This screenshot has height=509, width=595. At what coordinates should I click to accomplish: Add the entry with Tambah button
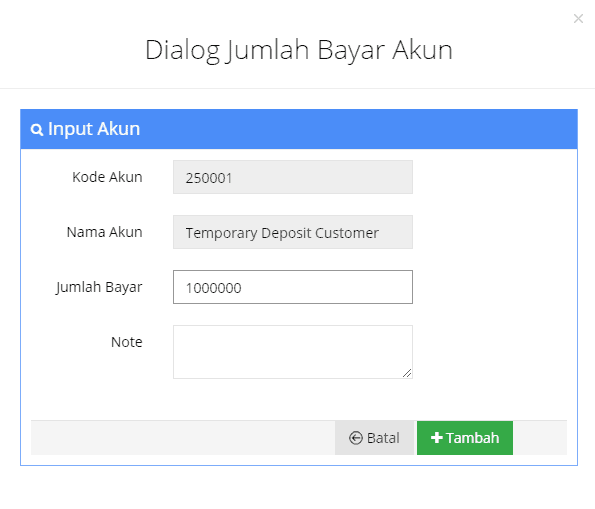coord(465,438)
